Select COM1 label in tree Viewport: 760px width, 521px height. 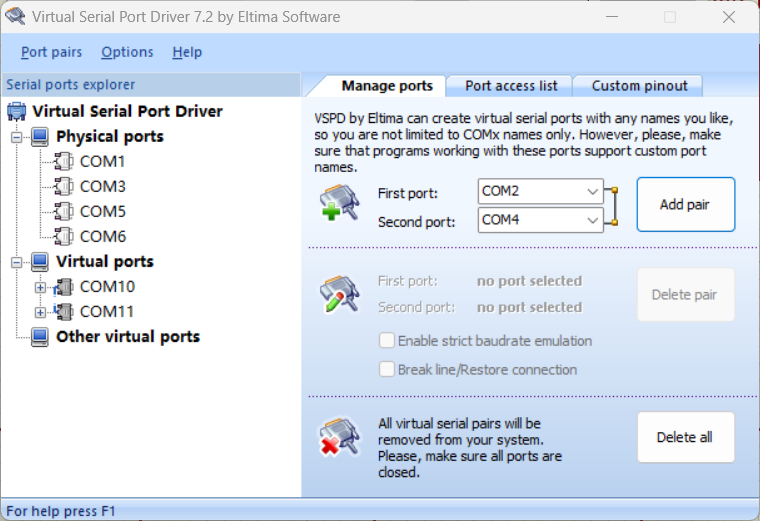pyautogui.click(x=102, y=161)
